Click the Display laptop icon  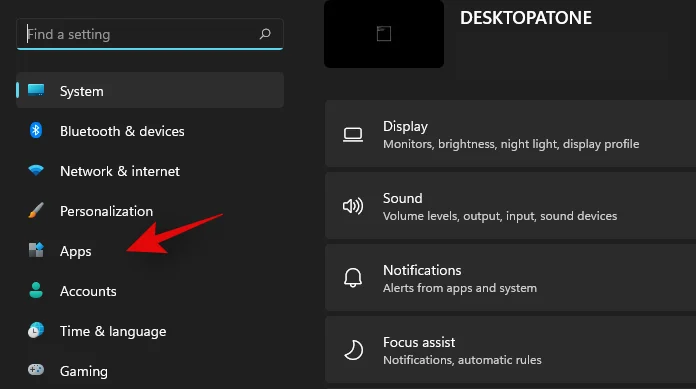pos(353,134)
